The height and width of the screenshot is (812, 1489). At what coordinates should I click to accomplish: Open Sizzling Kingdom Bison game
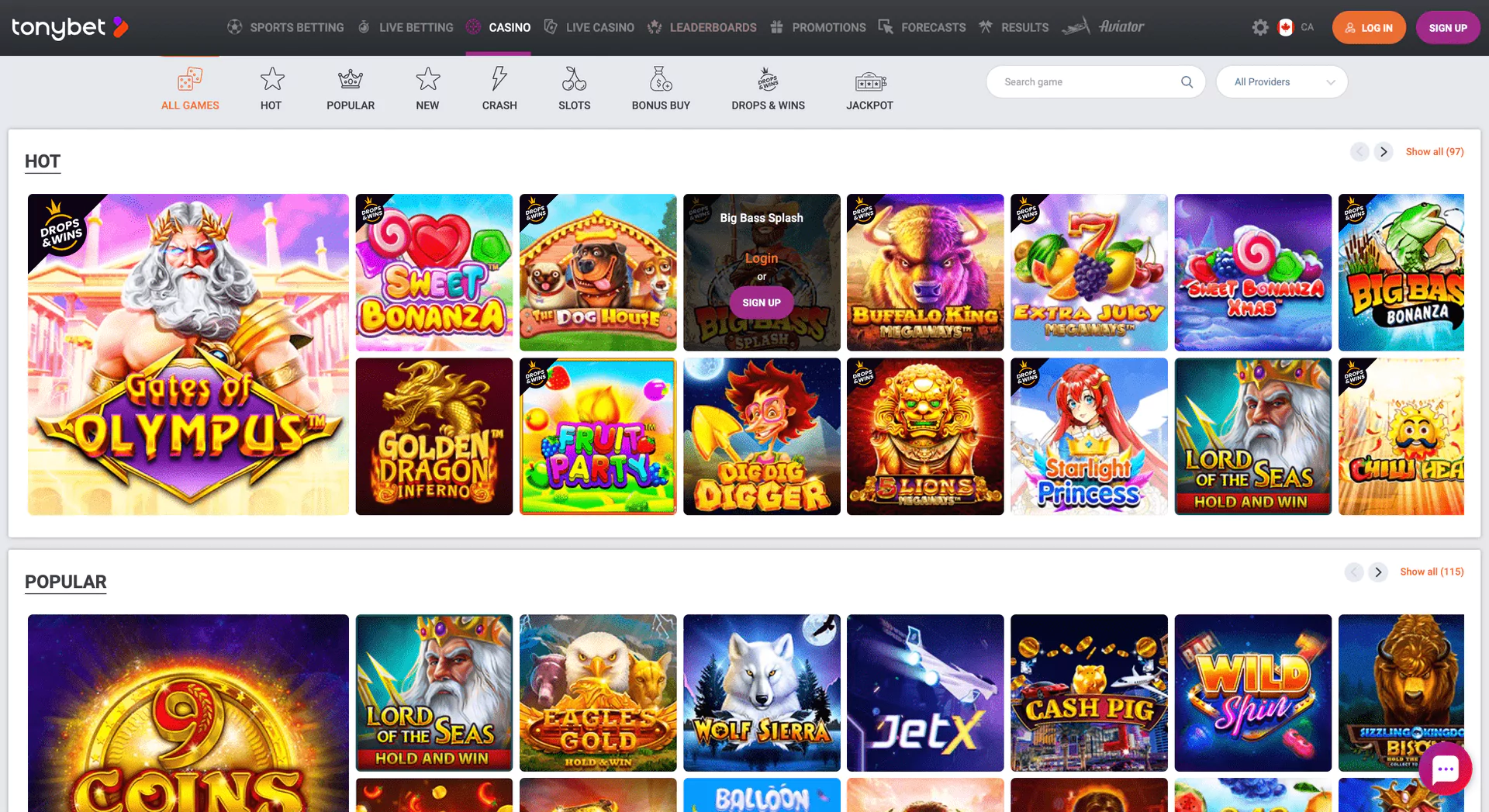tap(1401, 693)
